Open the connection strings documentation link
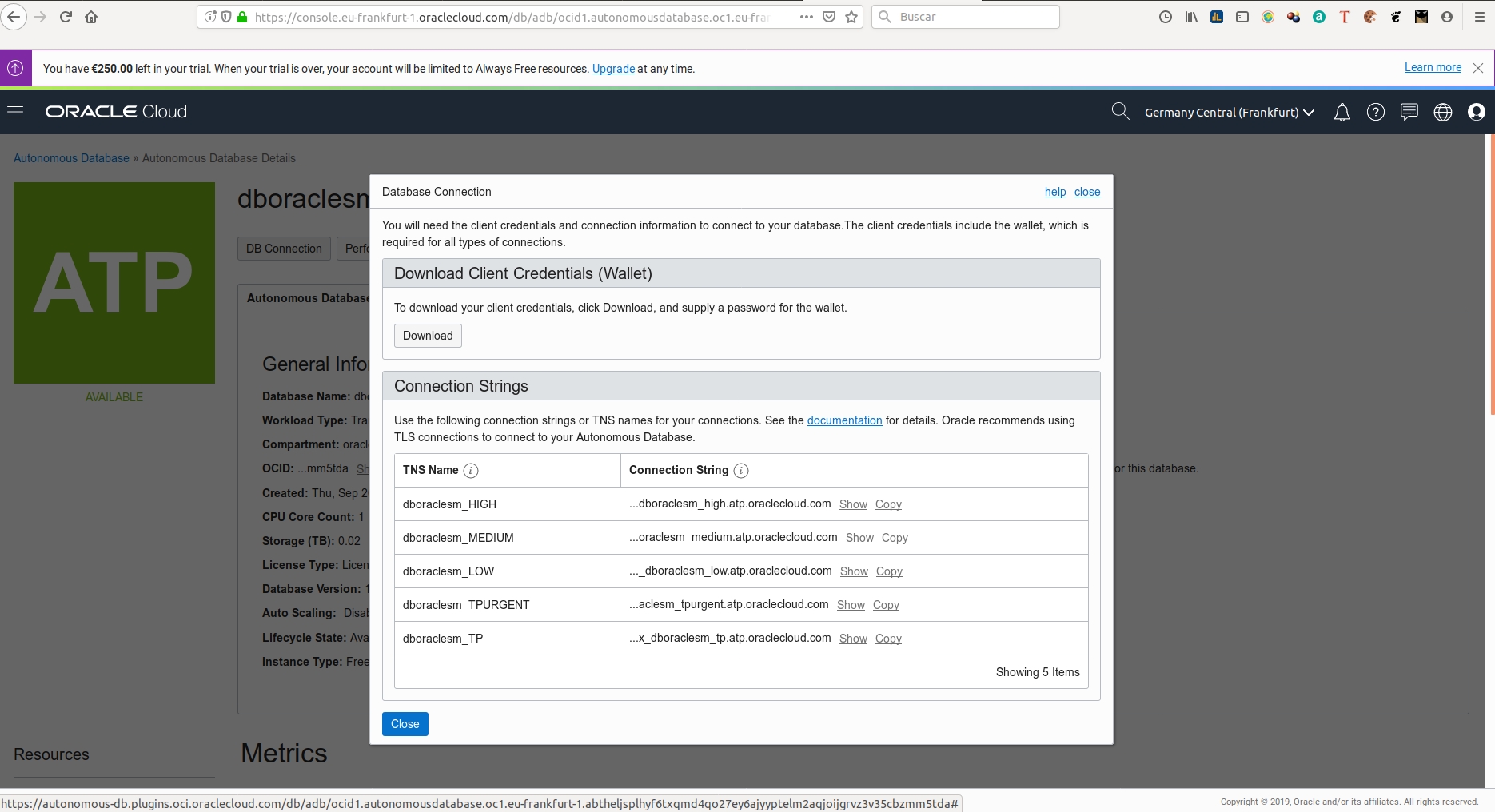The image size is (1495, 812). click(844, 420)
